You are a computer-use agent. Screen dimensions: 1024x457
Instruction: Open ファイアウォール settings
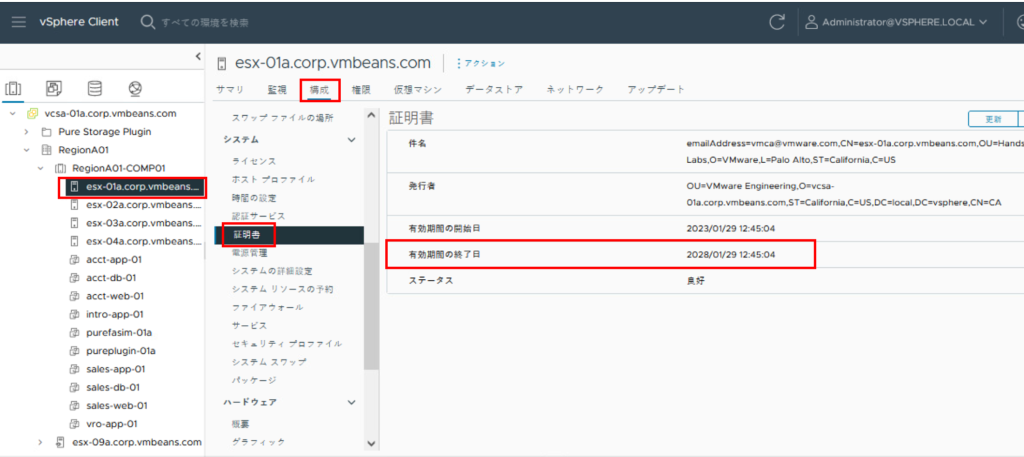(x=268, y=307)
